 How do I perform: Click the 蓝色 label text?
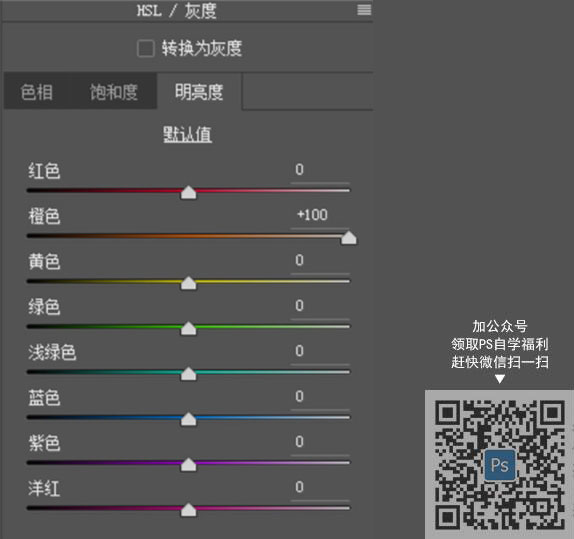click(x=44, y=398)
